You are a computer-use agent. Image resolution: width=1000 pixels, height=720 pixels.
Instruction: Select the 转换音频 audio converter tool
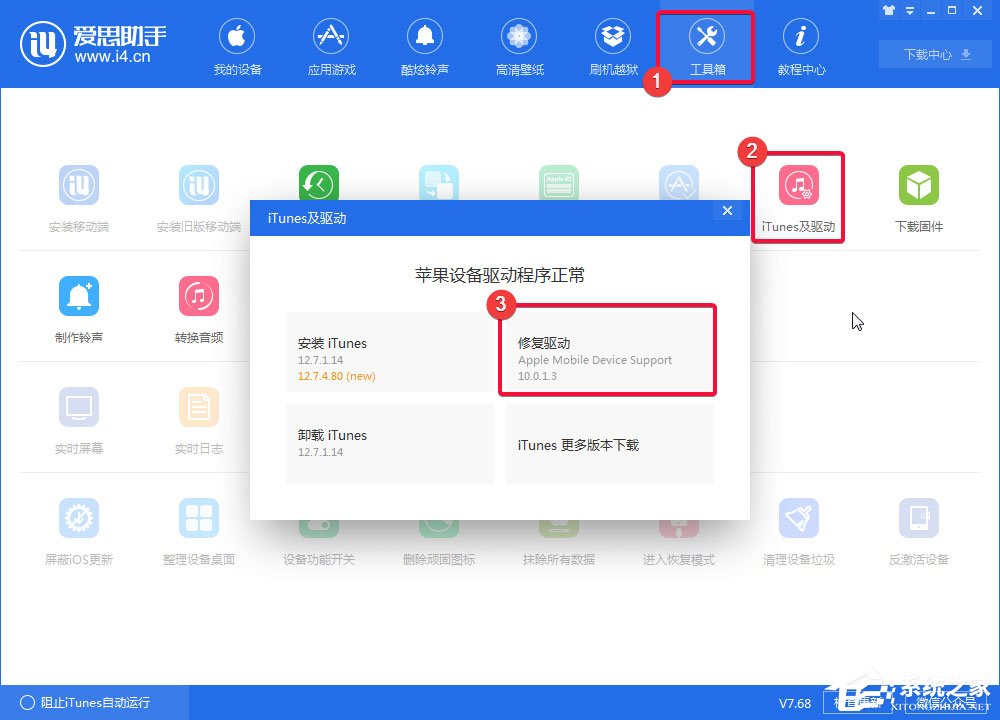point(198,307)
